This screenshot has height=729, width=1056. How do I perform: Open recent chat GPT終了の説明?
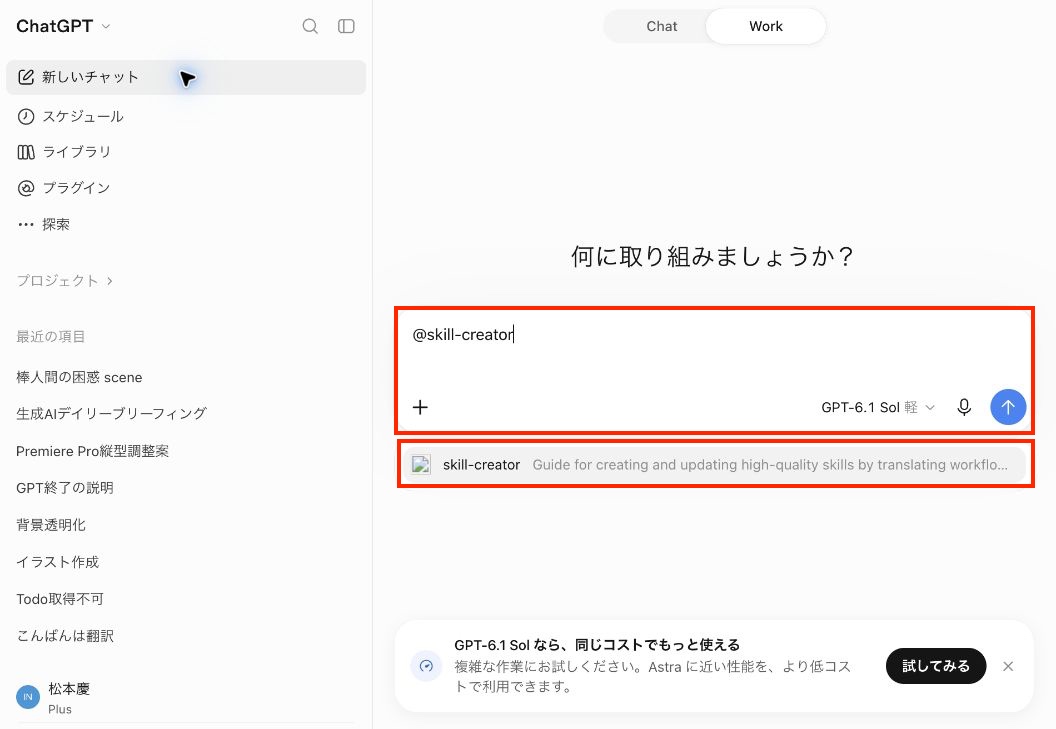(x=186, y=488)
